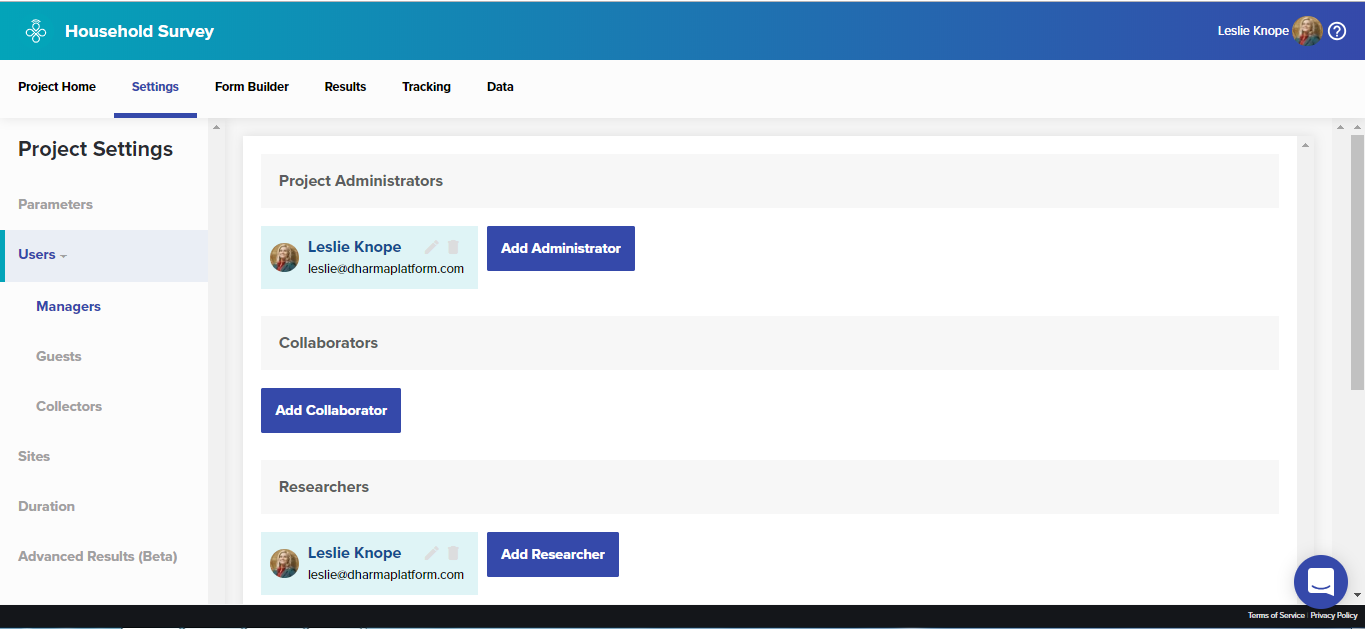The width and height of the screenshot is (1365, 629).
Task: Click the Researchers section header
Action: tap(770, 487)
